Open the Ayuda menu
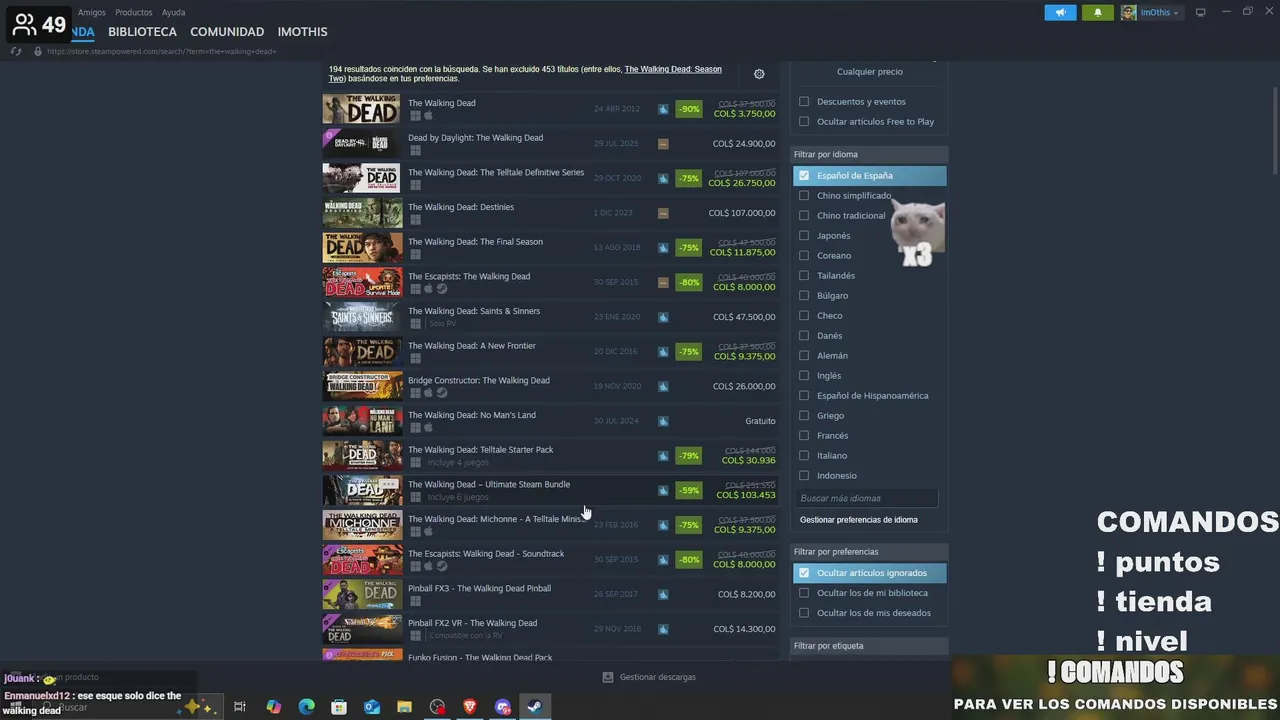Image resolution: width=1280 pixels, height=720 pixels. click(x=173, y=13)
